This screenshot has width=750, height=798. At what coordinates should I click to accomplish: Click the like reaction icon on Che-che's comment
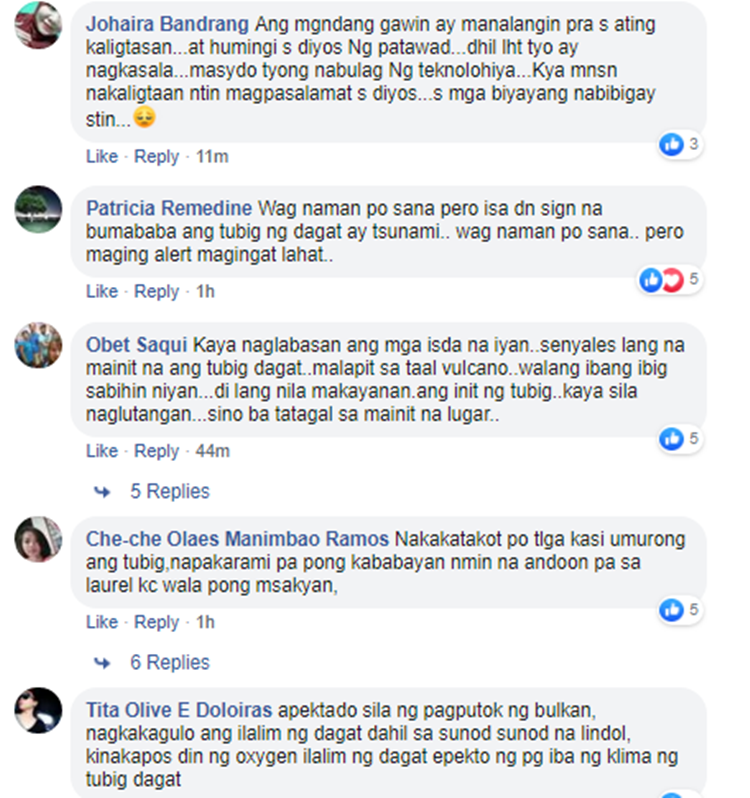click(671, 610)
